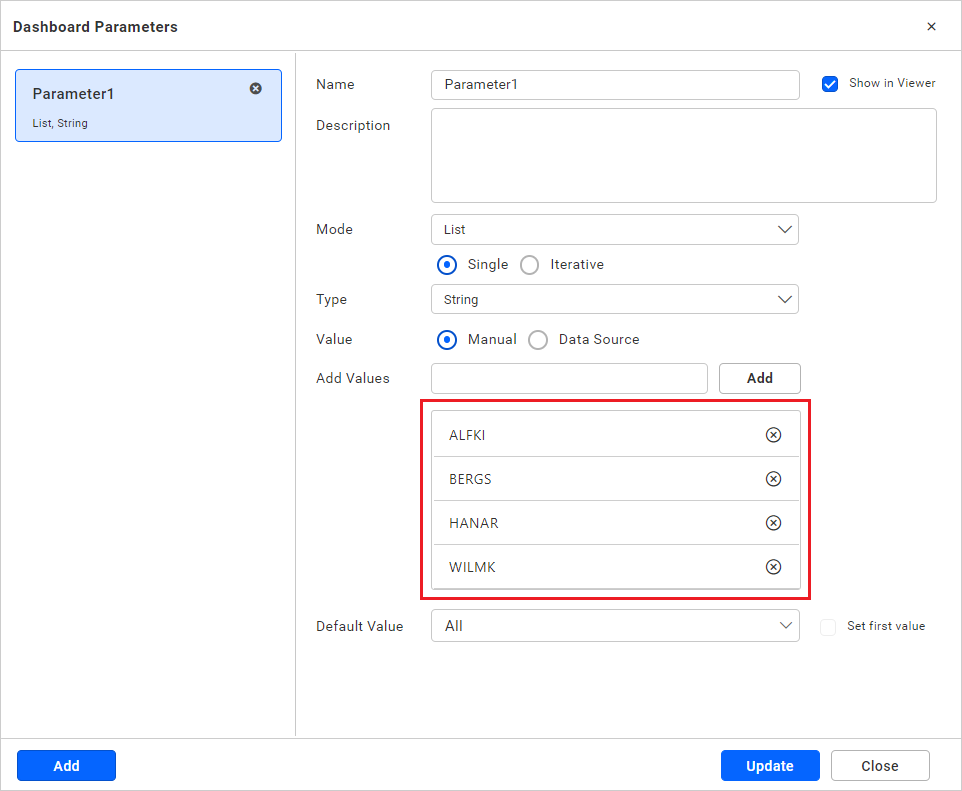Click the Add button next to Add Values
The height and width of the screenshot is (791, 962).
759,378
